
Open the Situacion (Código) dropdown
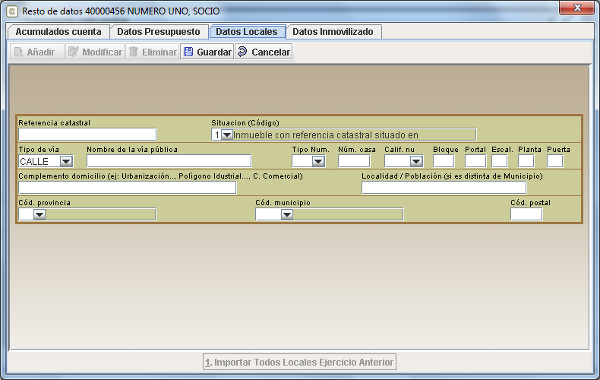pyautogui.click(x=227, y=135)
